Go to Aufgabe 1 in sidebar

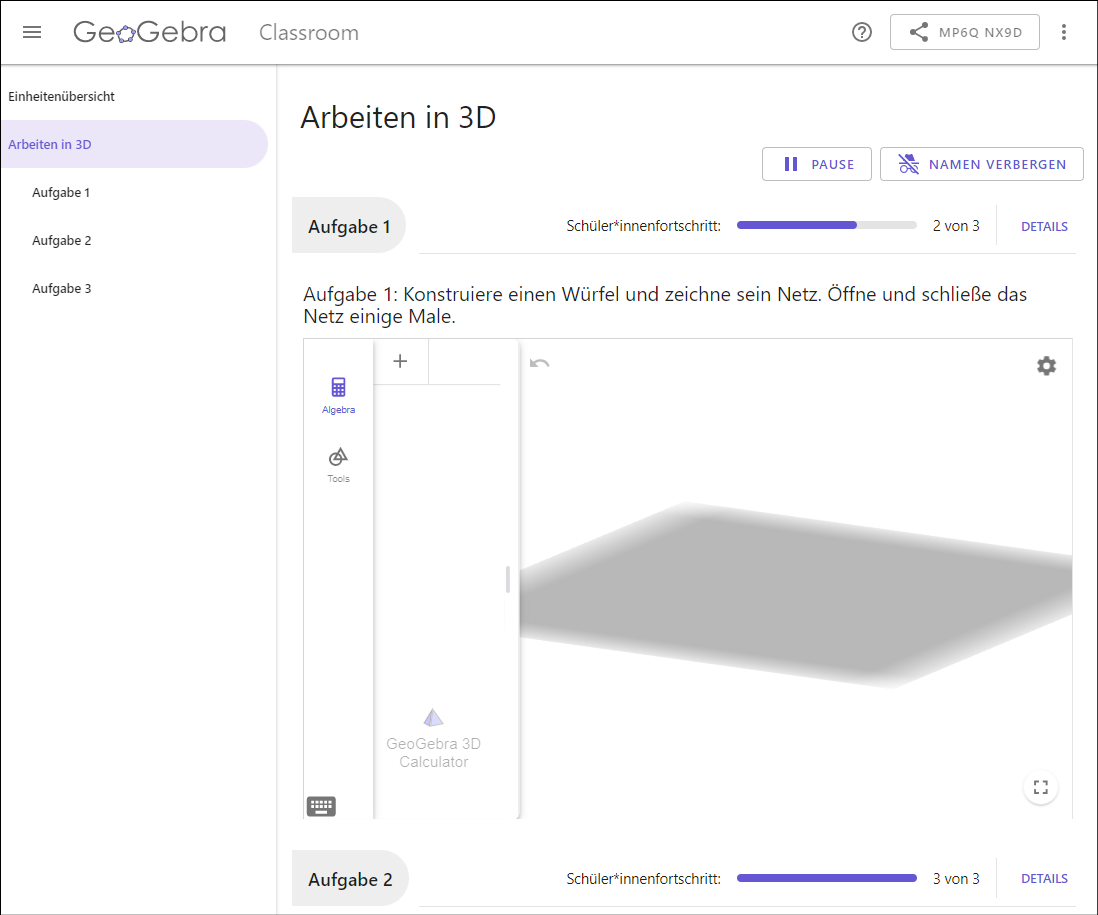click(61, 193)
